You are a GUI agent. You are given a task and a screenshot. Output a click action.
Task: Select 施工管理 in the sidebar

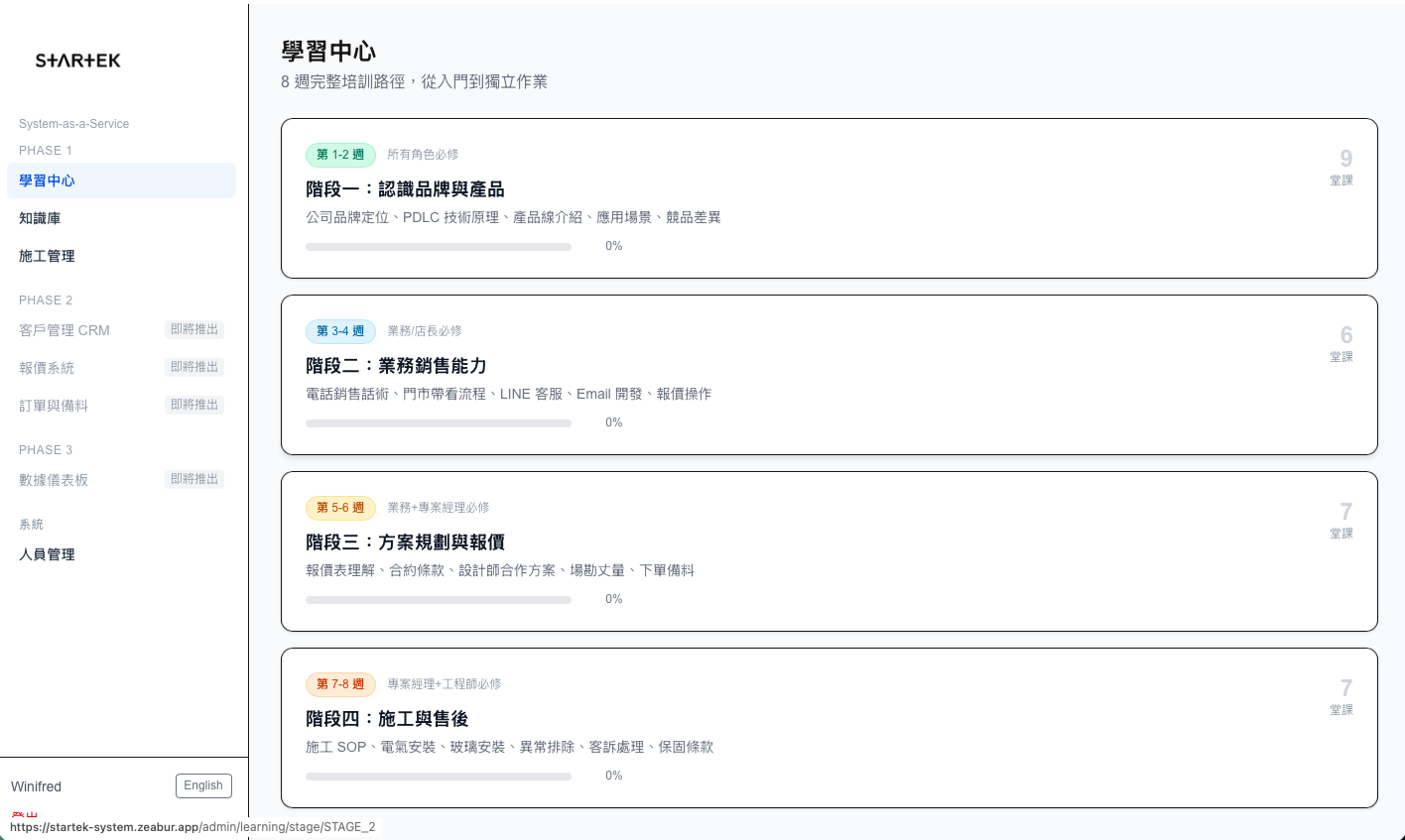[x=47, y=256]
